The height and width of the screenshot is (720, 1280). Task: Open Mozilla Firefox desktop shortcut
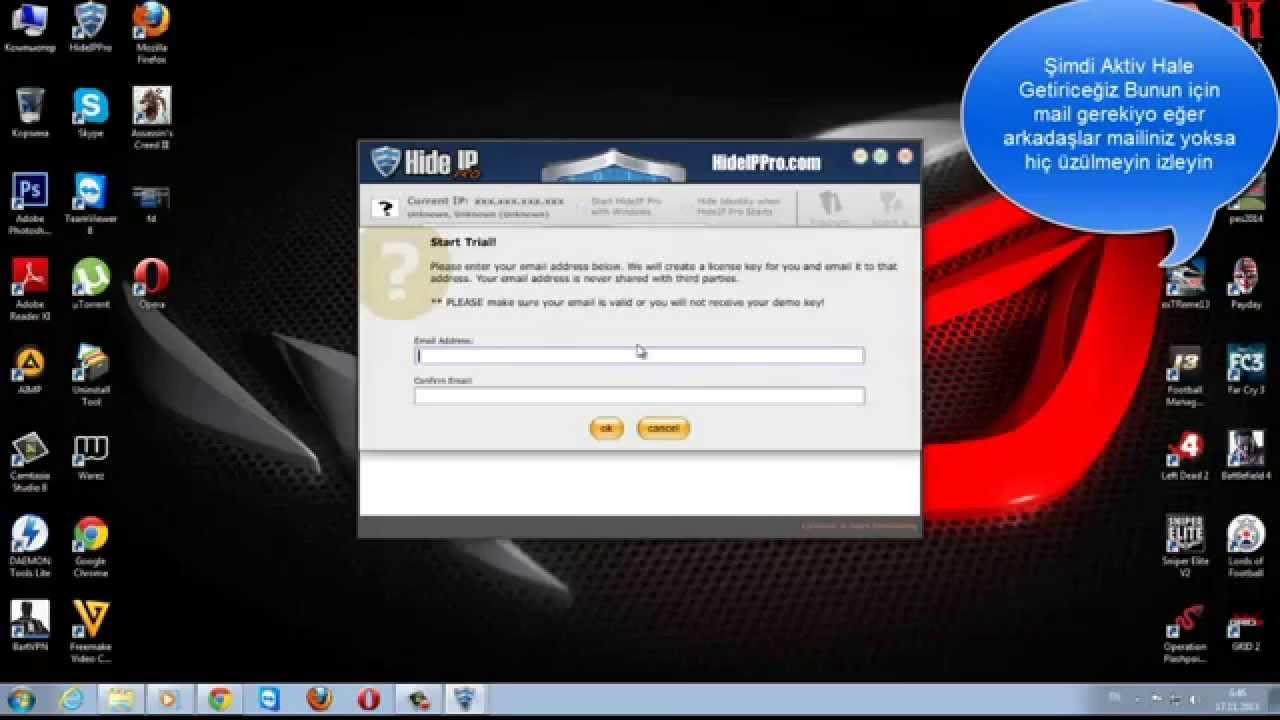click(152, 33)
